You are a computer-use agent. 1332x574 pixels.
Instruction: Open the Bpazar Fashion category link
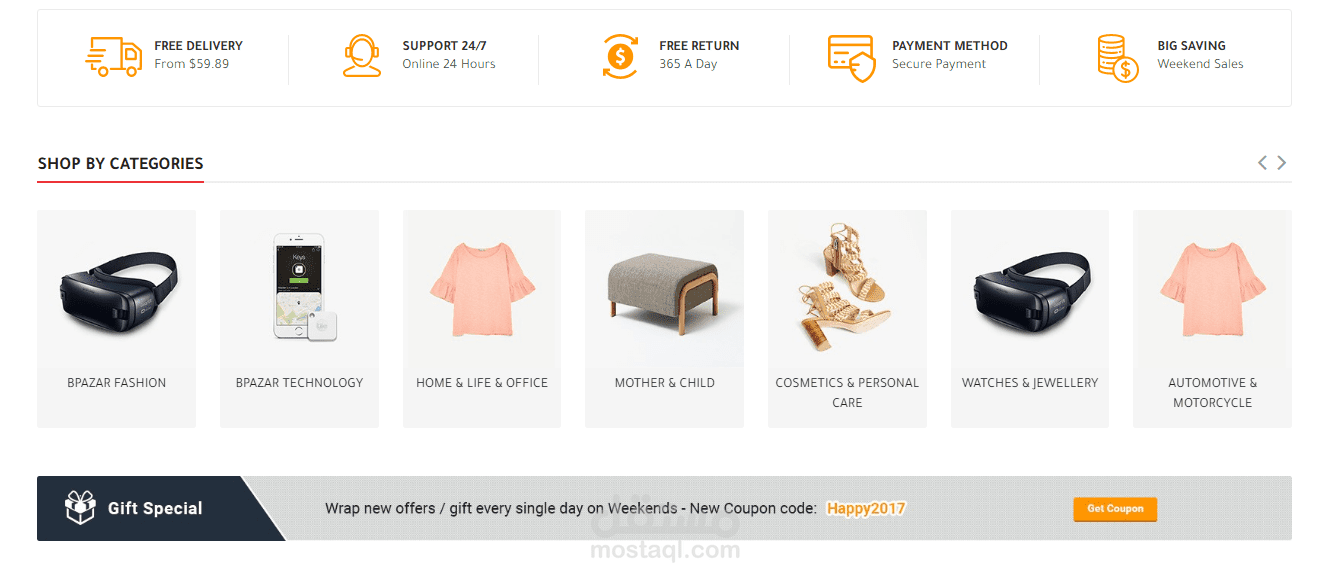[117, 383]
